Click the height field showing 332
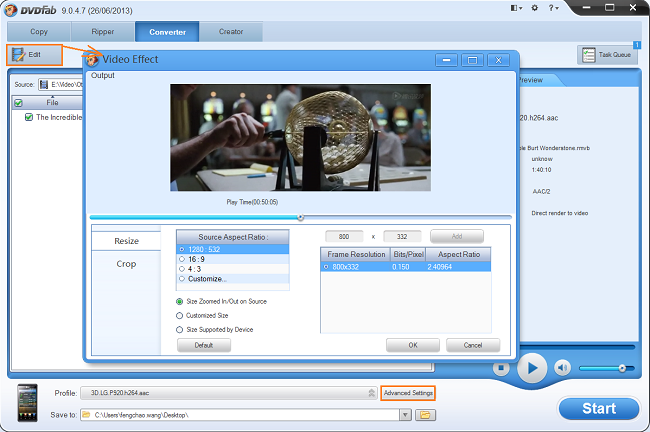The width and height of the screenshot is (650, 432). 402,236
